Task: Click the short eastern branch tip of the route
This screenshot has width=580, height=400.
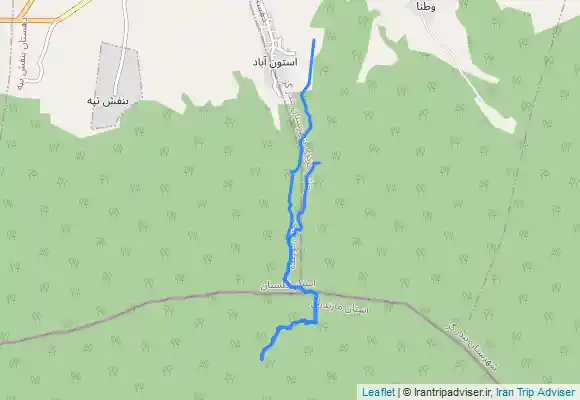Action: coord(319,163)
